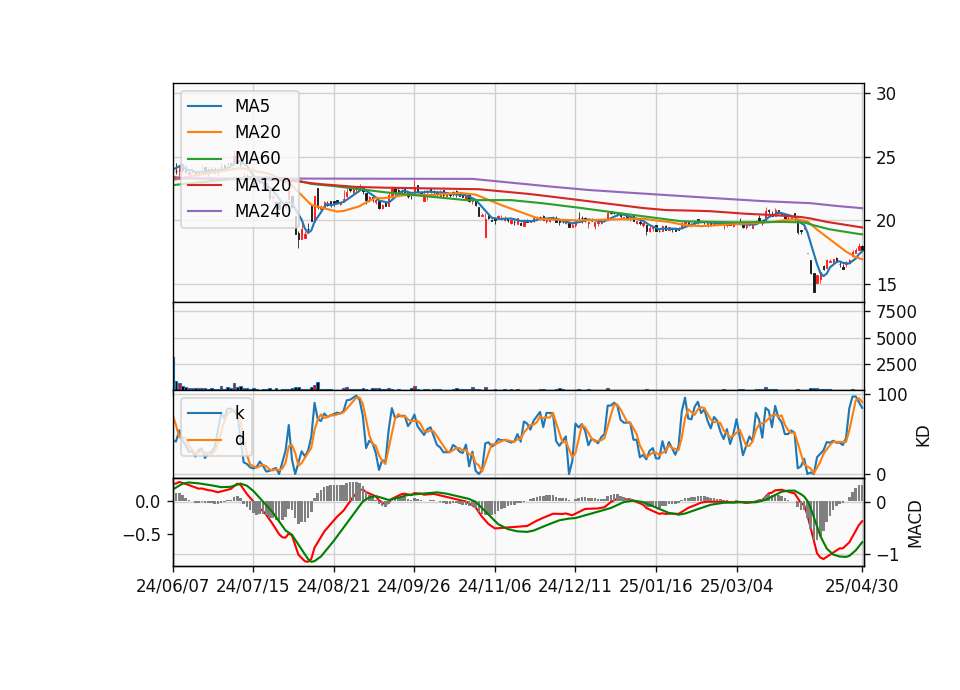Click the 24/07/15 date label
This screenshot has height=690, width=960.
pyautogui.click(x=253, y=586)
